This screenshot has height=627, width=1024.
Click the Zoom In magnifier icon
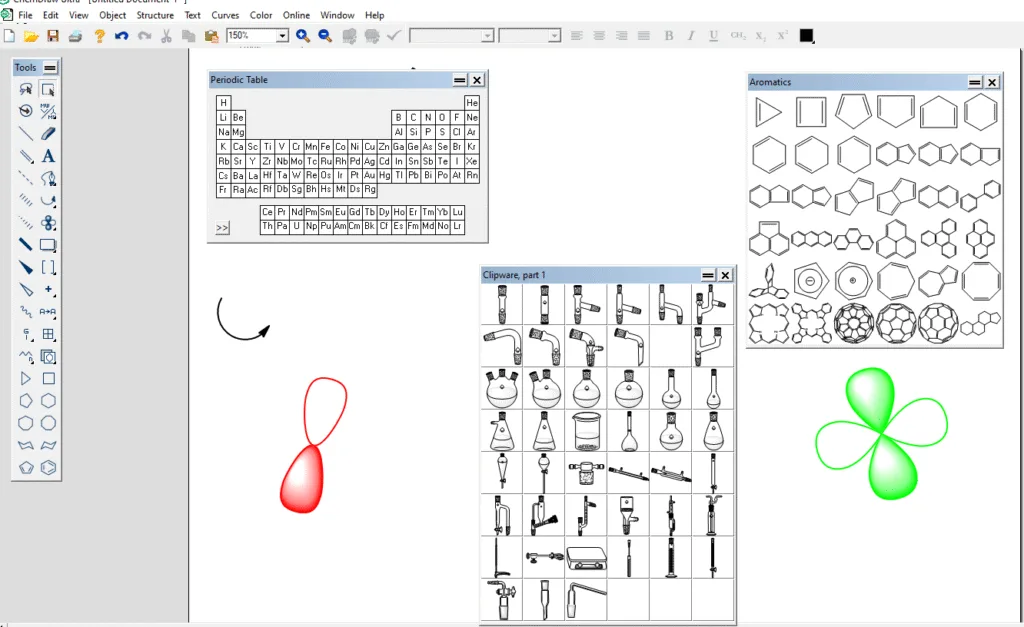pyautogui.click(x=302, y=36)
